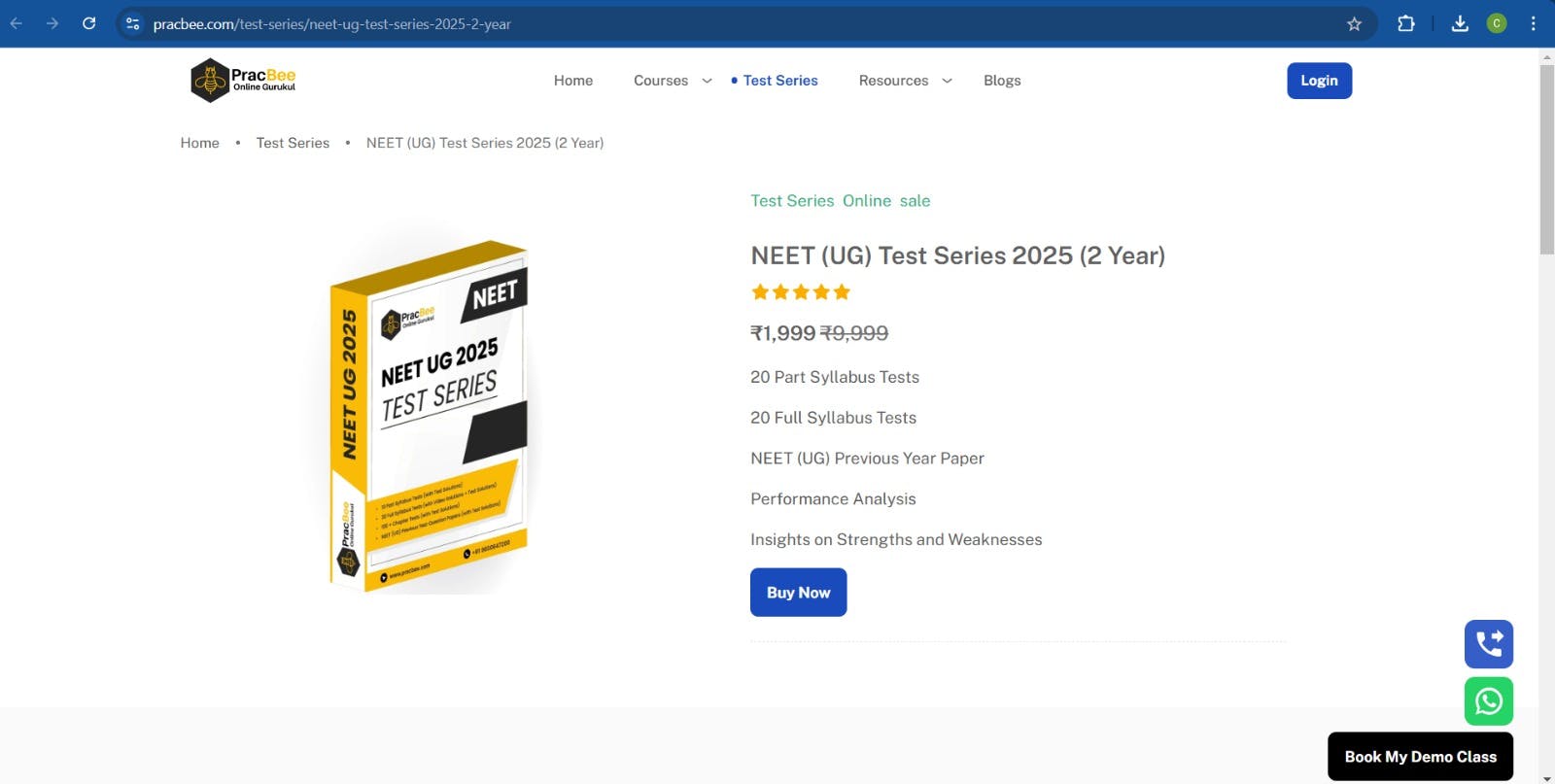This screenshot has width=1555, height=784.
Task: Click the breadcrumb text 'NEET (UG) Test Series 2025 (2 Year)'
Action: [x=485, y=143]
